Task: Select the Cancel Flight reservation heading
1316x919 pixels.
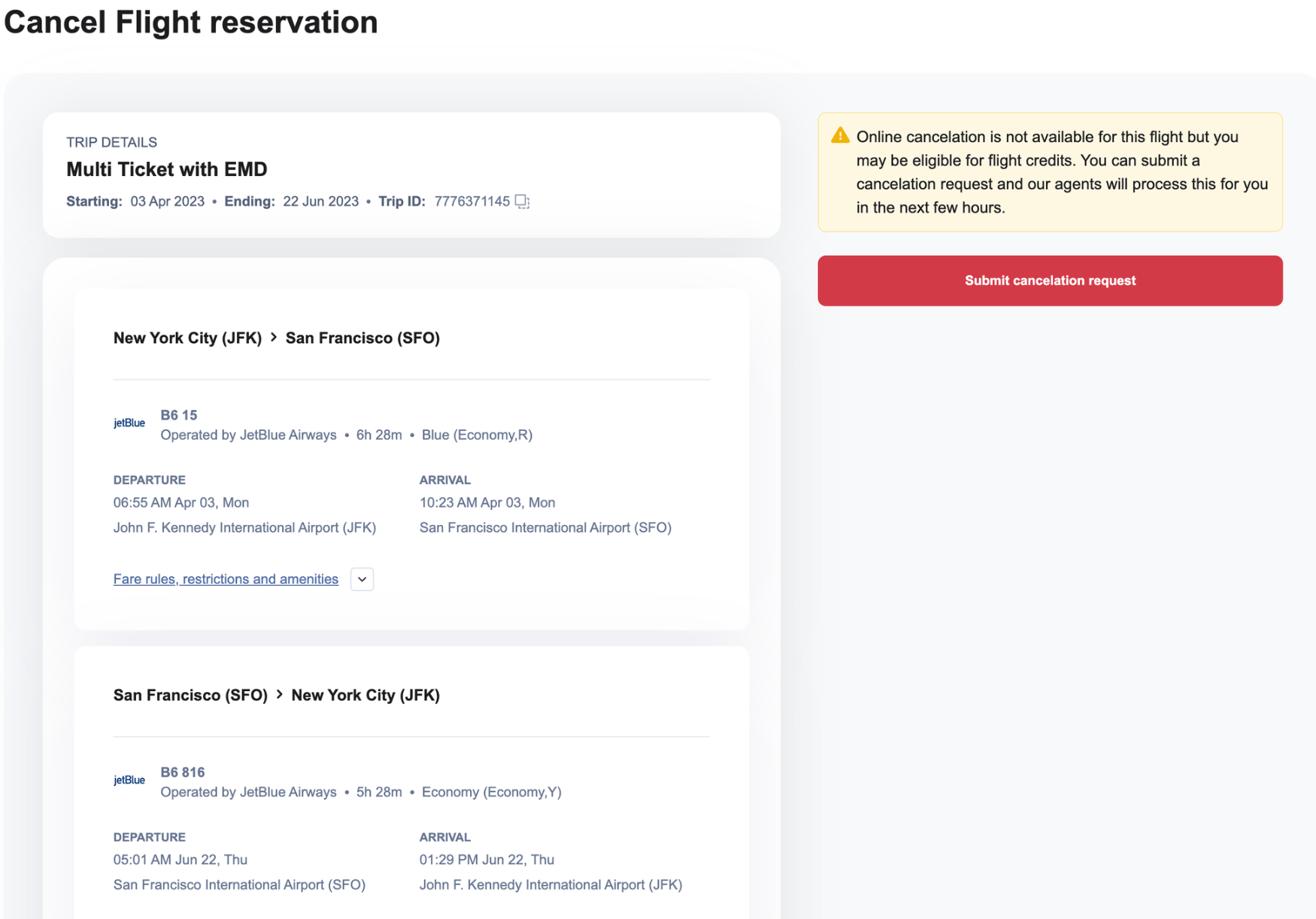Action: (x=191, y=22)
